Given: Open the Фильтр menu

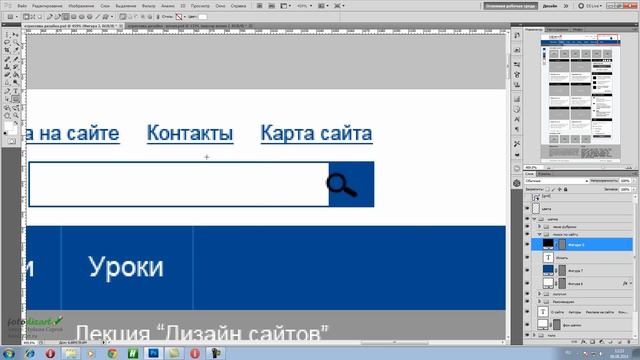Looking at the screenshot, I should click(x=149, y=6).
